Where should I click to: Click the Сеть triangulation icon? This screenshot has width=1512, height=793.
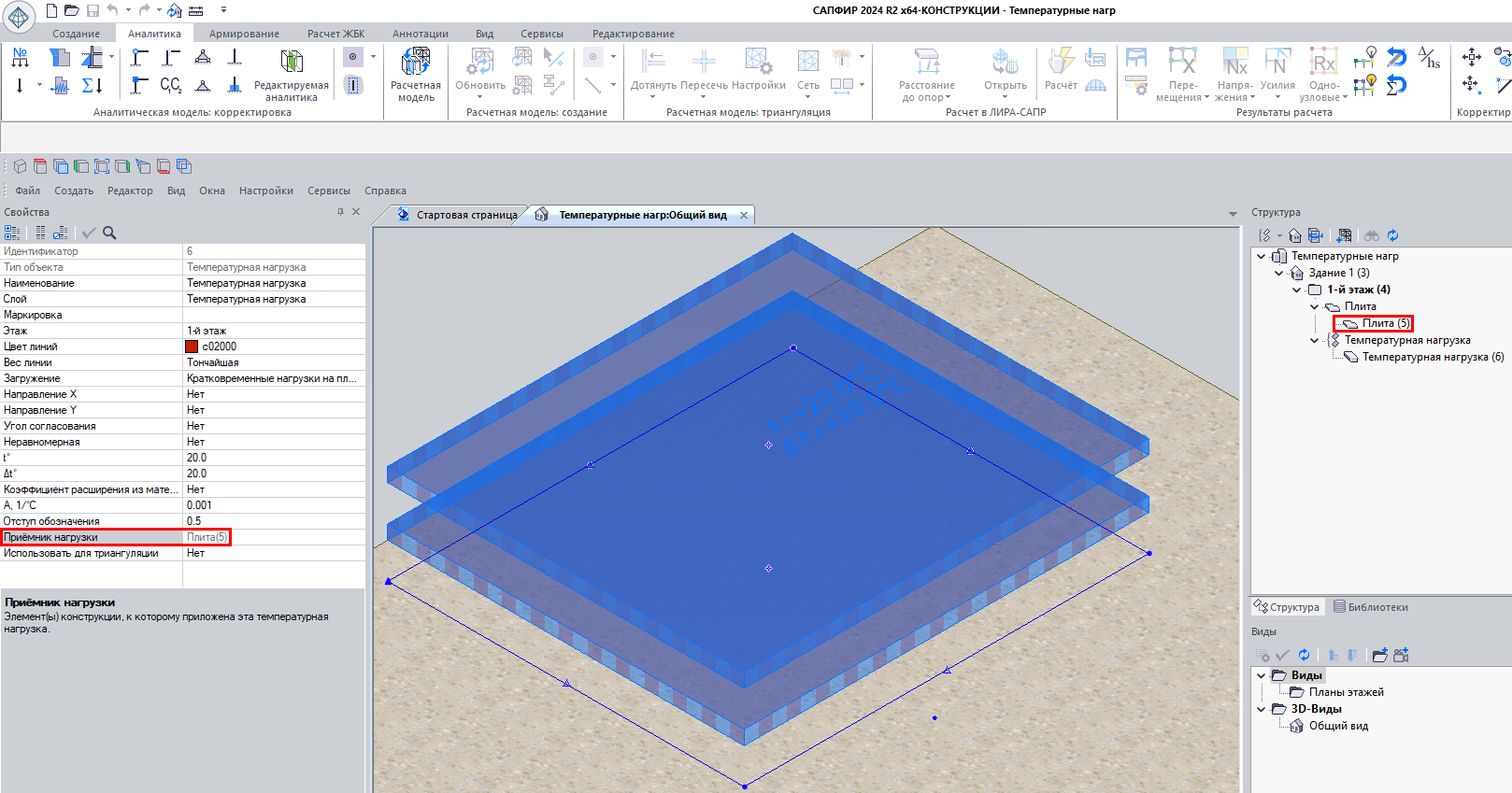808,63
